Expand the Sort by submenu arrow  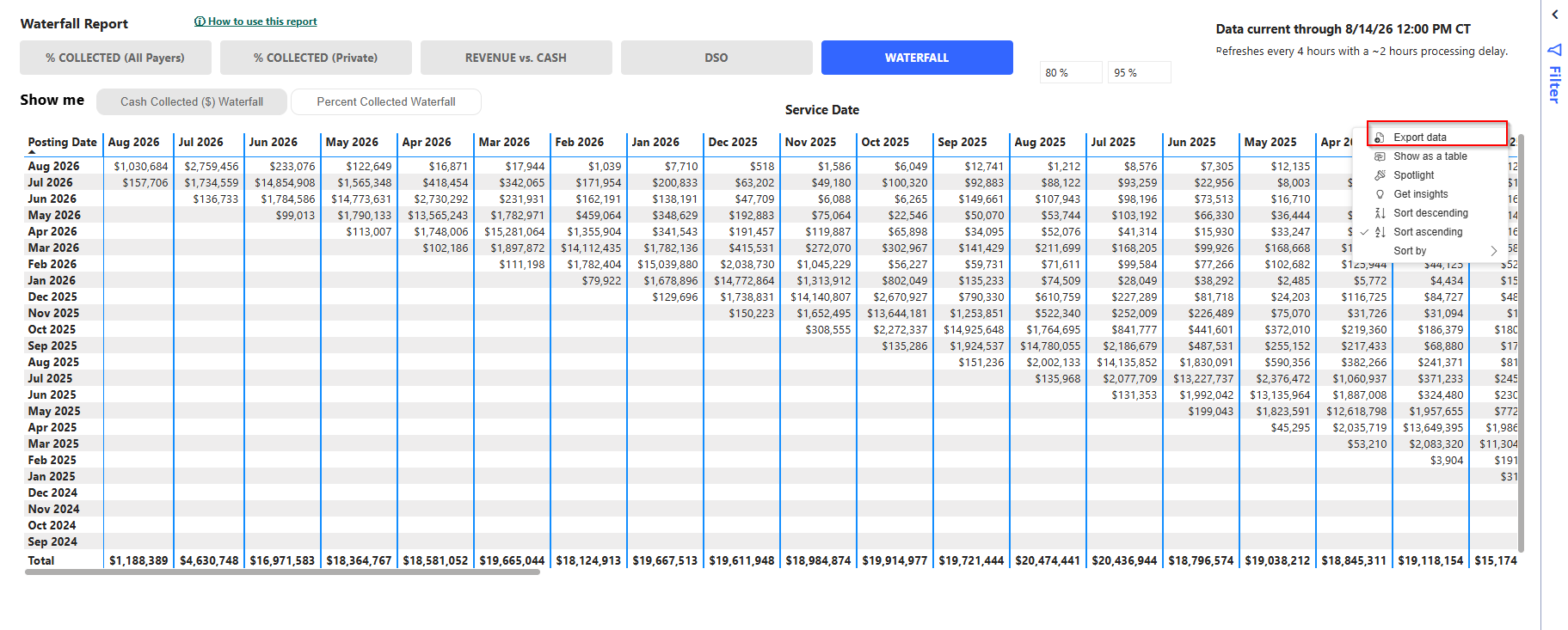tap(1494, 251)
